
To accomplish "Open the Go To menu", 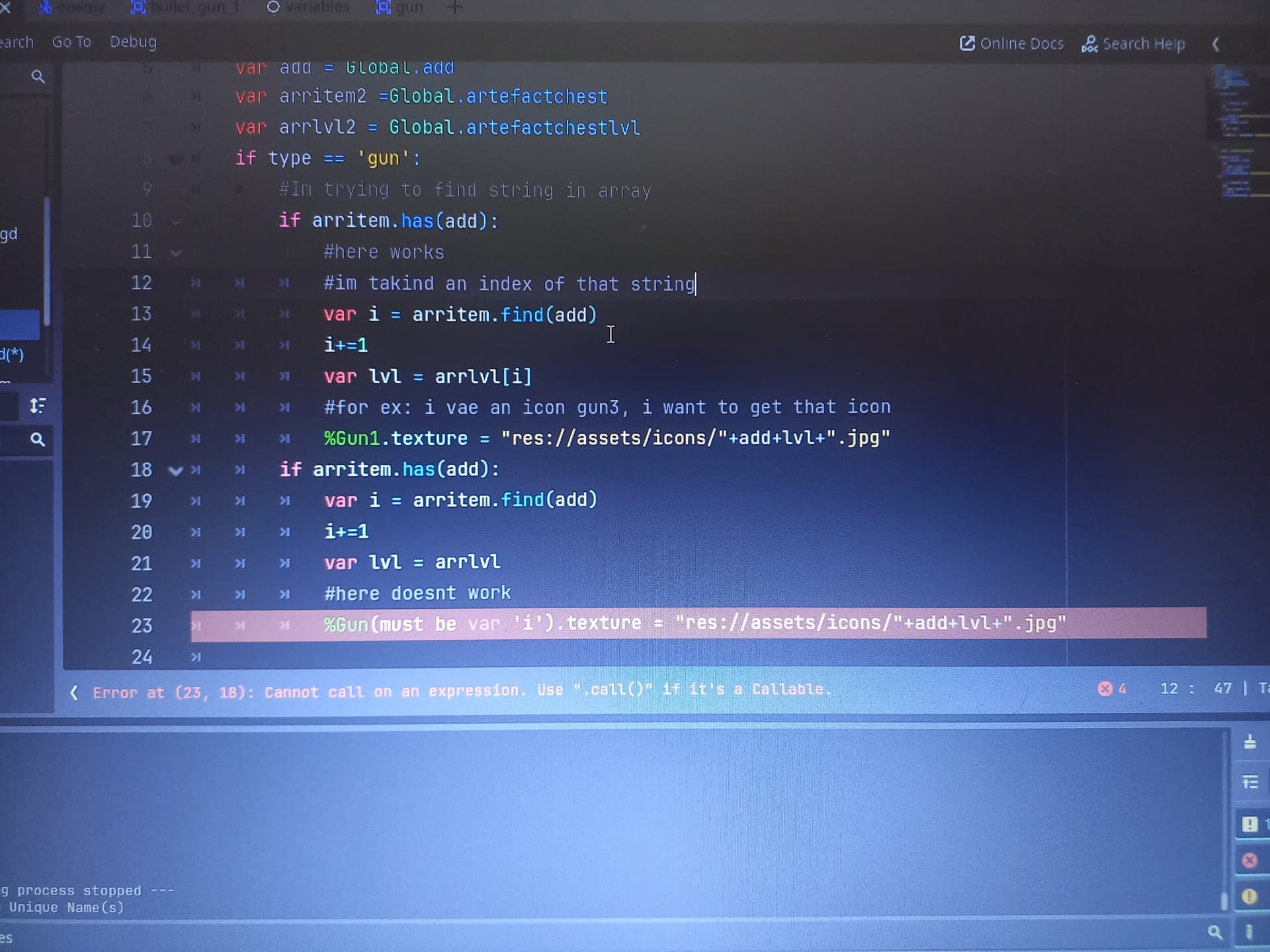I will [71, 42].
